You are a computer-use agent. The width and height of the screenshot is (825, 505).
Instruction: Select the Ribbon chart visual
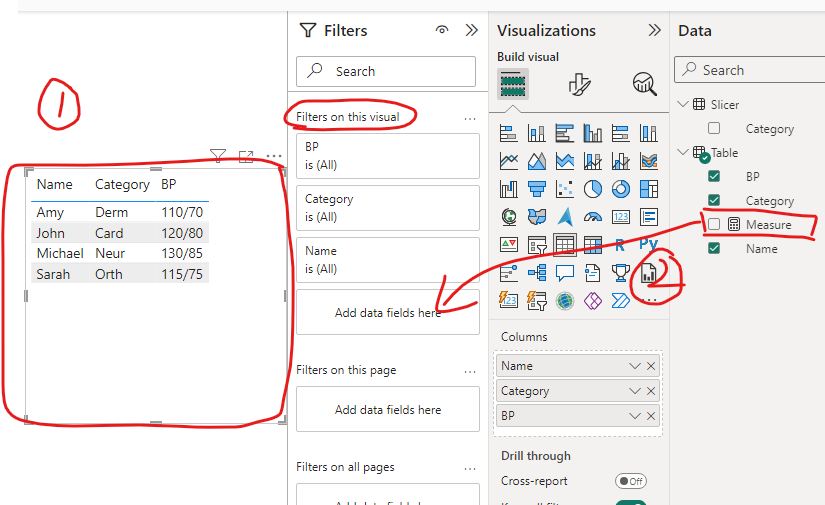[x=649, y=161]
